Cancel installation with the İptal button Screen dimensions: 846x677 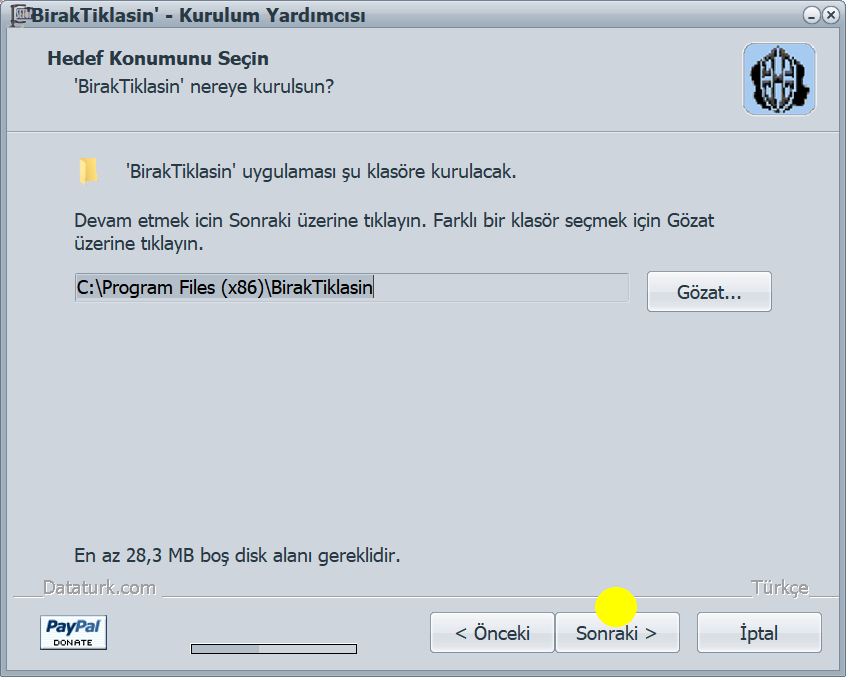[759, 633]
